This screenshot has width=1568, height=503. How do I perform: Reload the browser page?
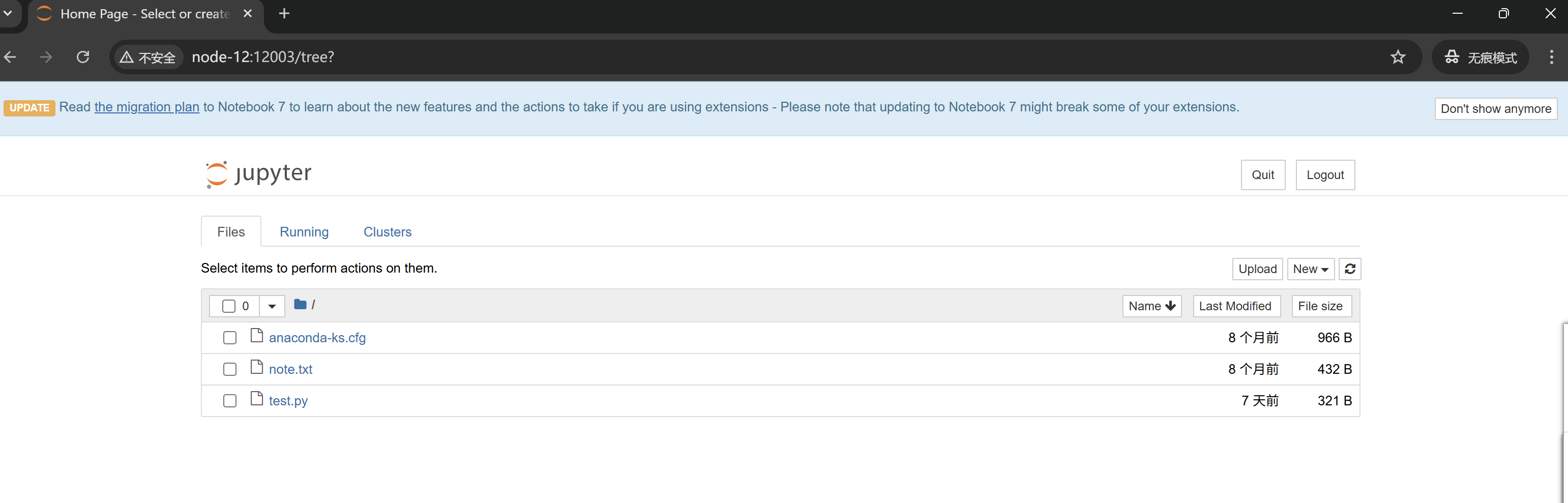tap(83, 57)
